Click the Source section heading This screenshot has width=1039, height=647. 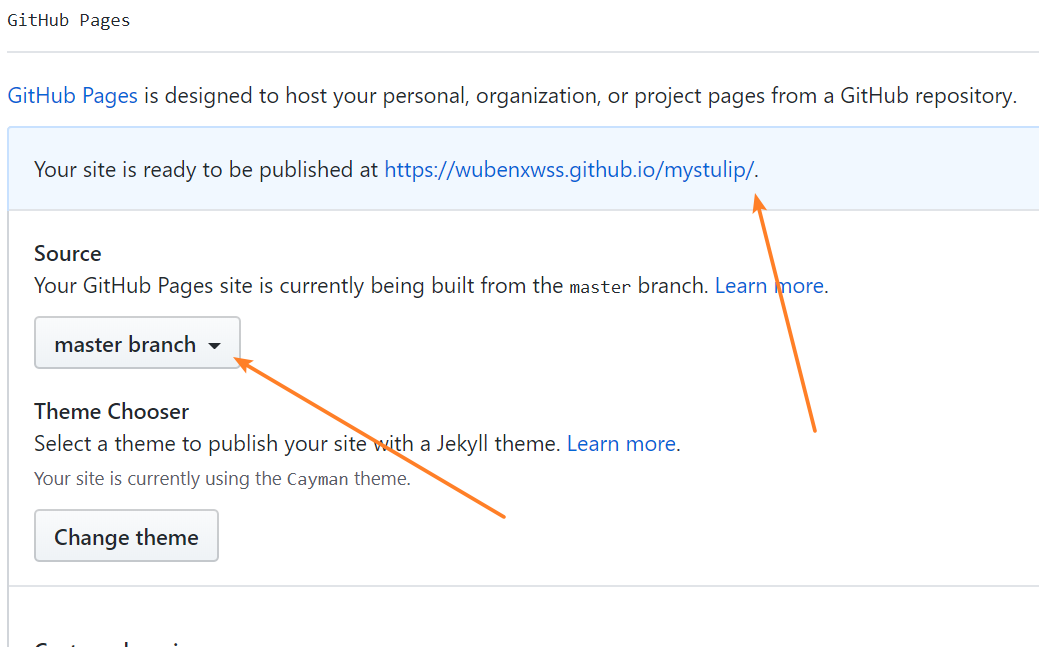[68, 254]
